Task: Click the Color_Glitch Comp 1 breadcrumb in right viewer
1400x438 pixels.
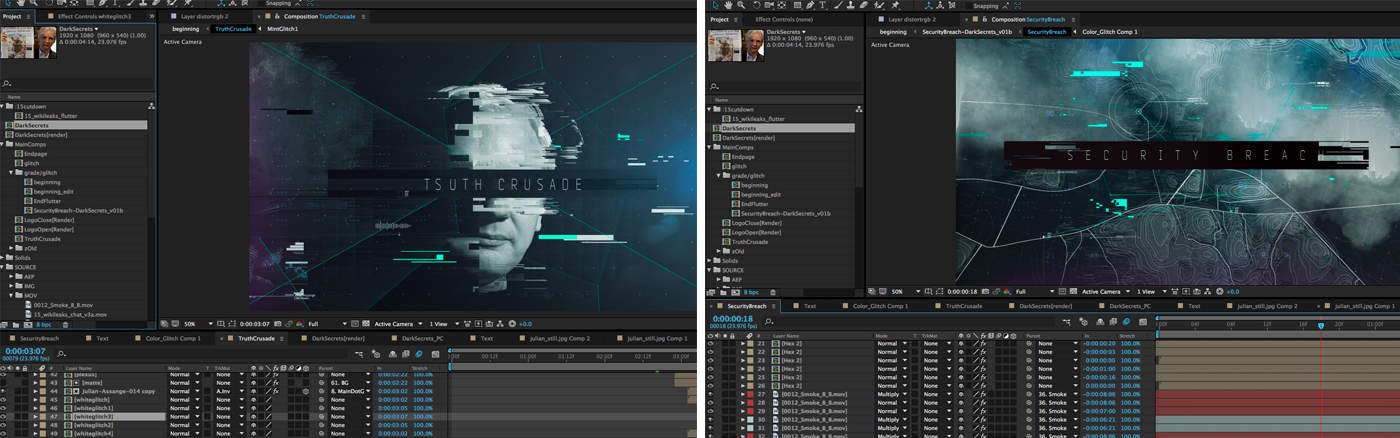Action: [1110, 31]
